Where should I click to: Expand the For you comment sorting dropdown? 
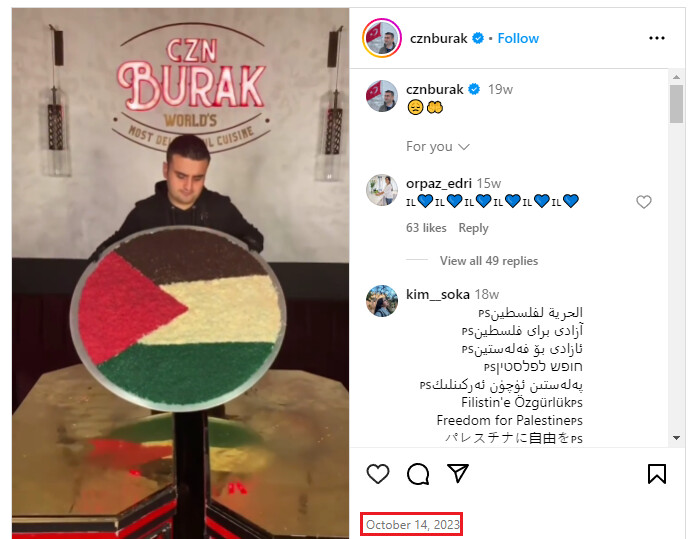point(438,147)
